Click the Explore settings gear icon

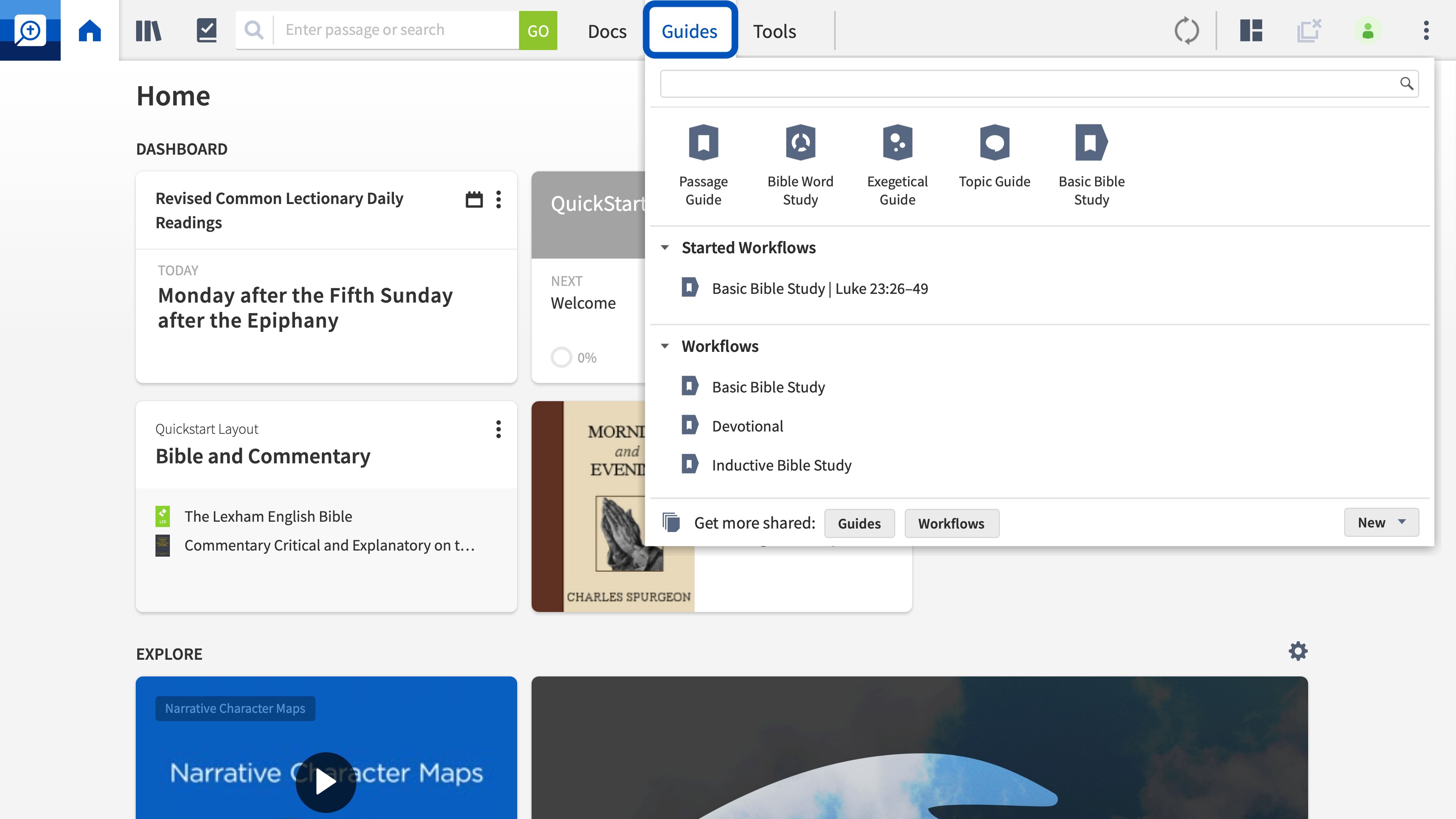pos(1298,651)
